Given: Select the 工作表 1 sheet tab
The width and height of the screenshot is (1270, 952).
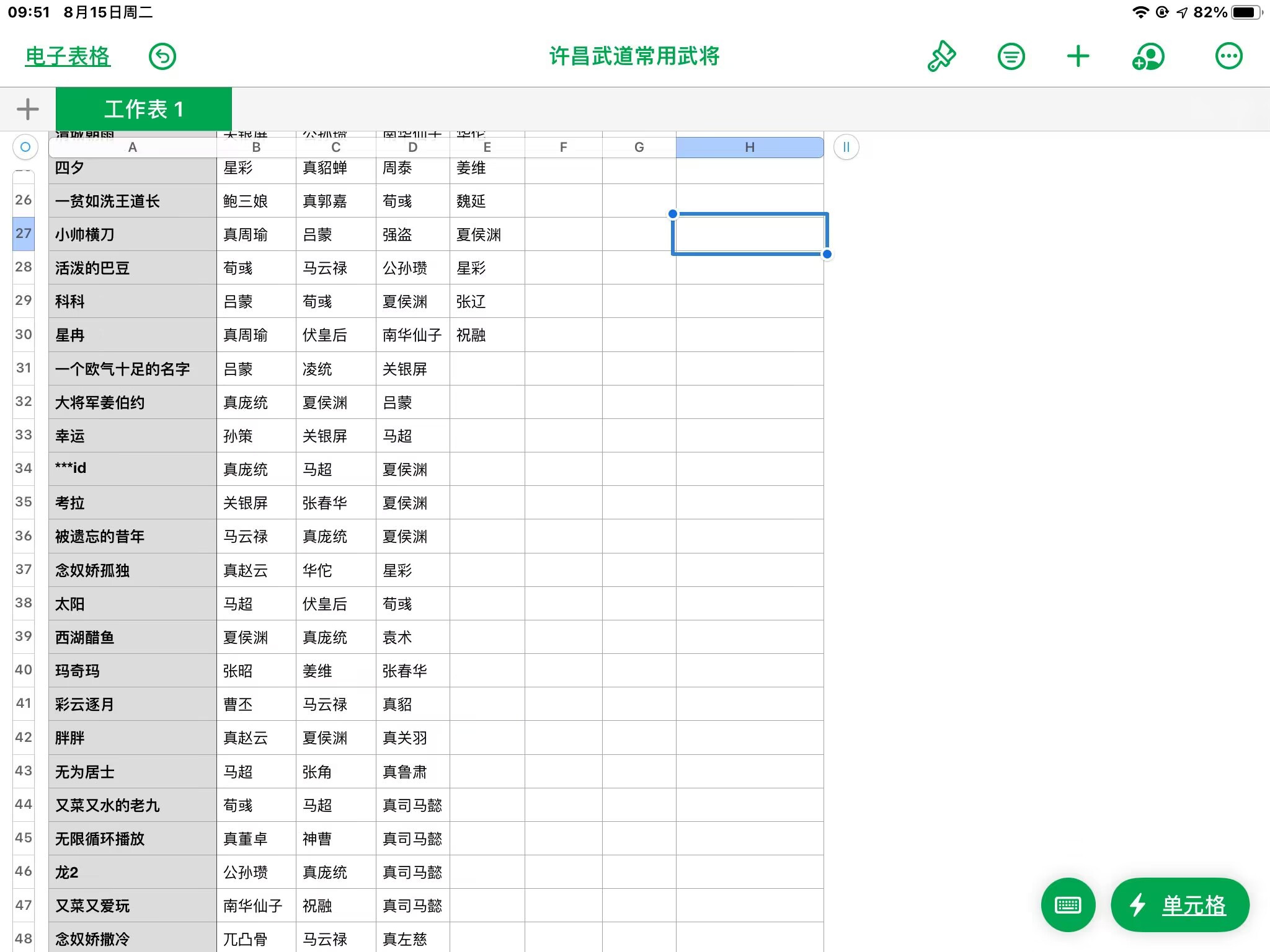Looking at the screenshot, I should (144, 109).
